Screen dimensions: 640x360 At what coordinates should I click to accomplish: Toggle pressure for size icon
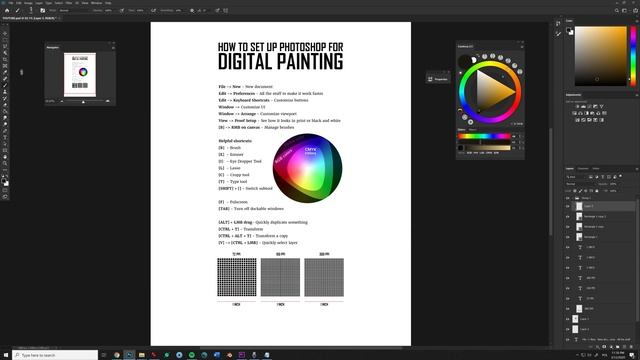(217, 11)
